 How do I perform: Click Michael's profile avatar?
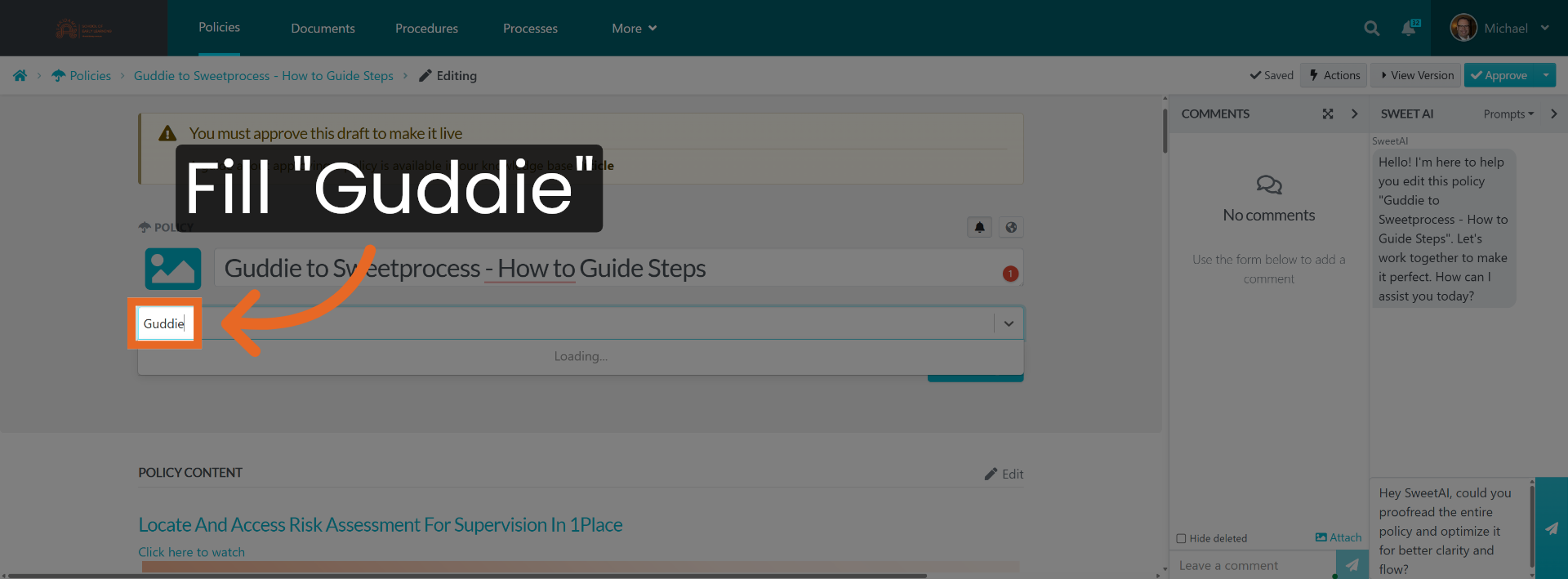(x=1463, y=28)
